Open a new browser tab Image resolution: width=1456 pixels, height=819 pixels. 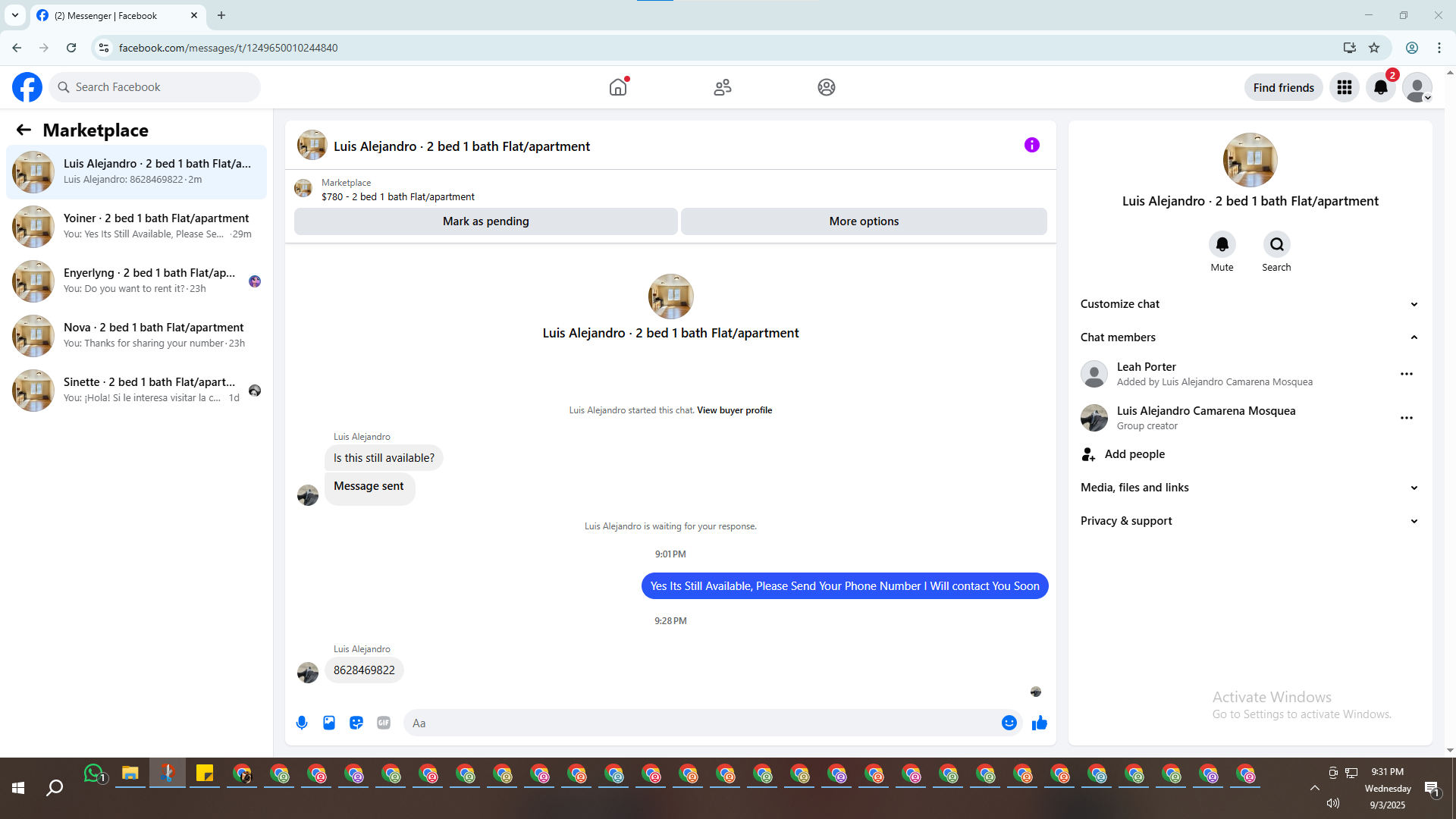[221, 15]
